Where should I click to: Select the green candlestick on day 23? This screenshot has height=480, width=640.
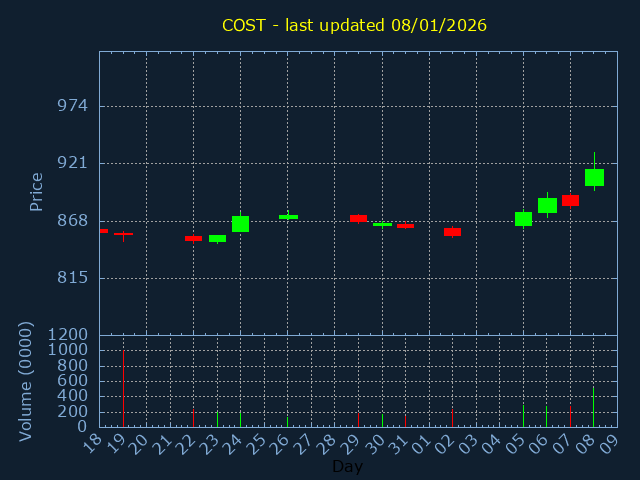(x=217, y=238)
